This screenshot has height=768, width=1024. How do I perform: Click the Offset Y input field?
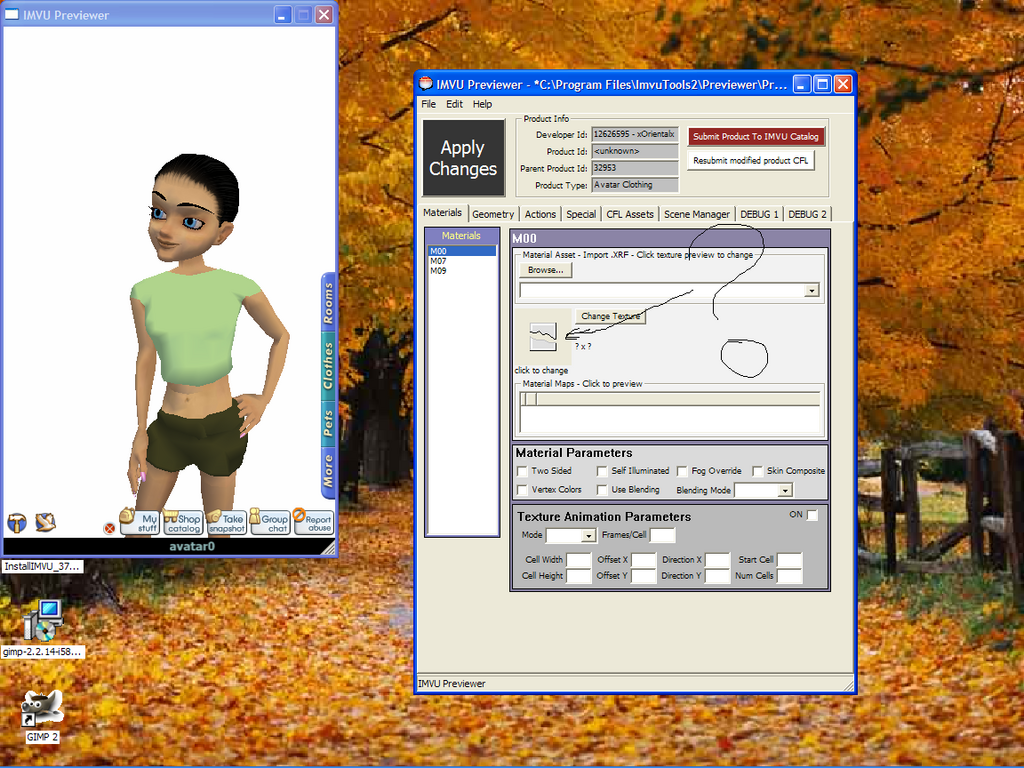coord(643,576)
